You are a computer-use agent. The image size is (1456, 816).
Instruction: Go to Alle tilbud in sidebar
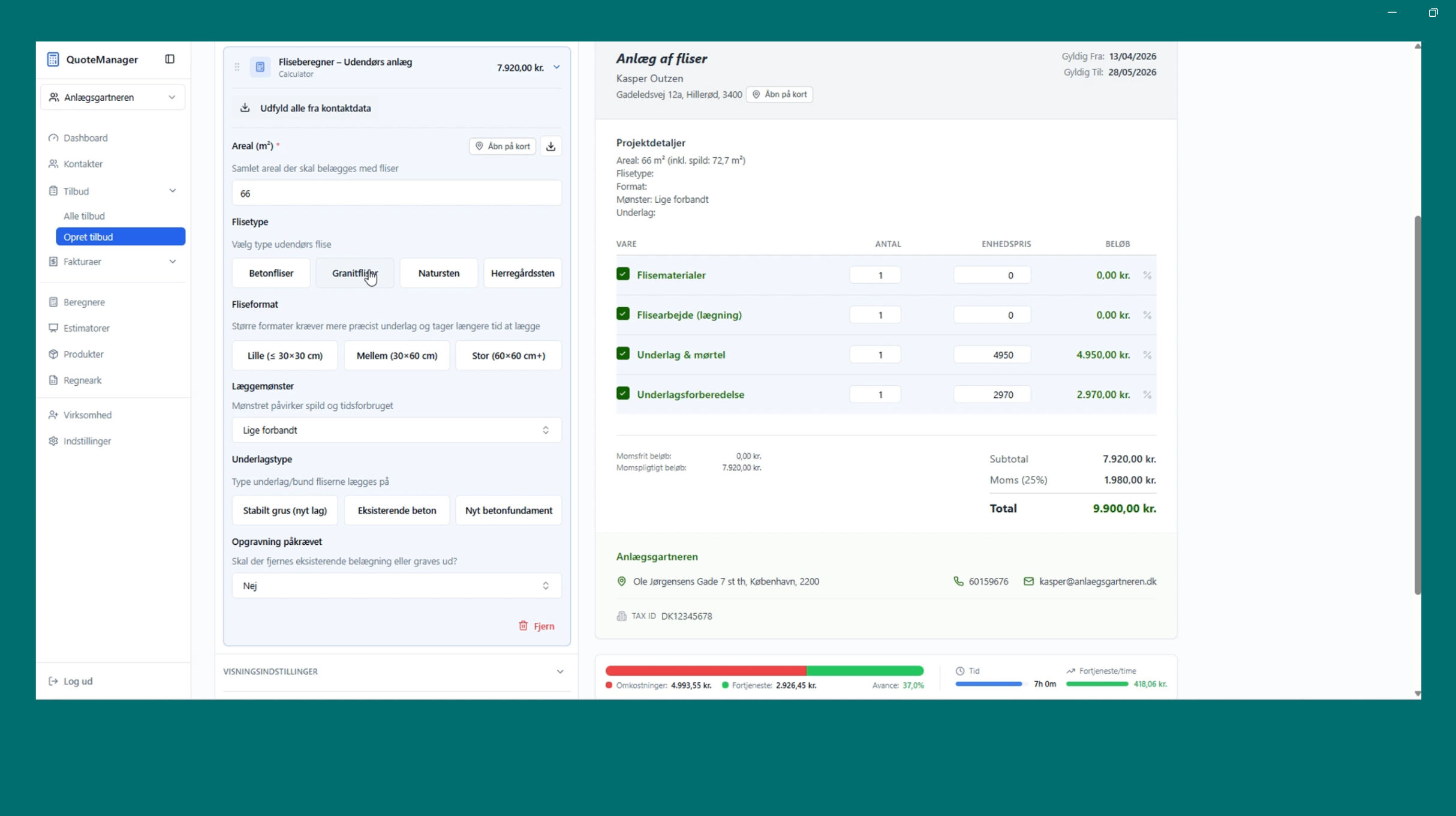coord(84,216)
